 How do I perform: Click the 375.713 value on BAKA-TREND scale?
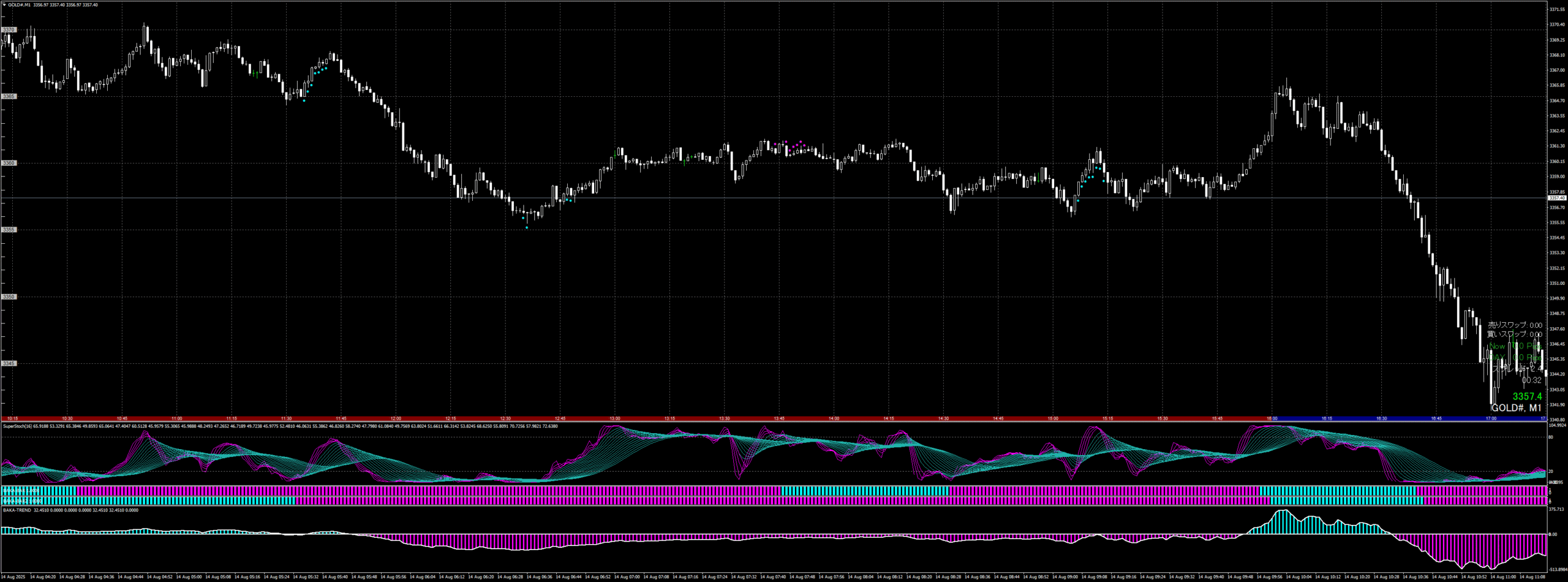coord(1556,509)
